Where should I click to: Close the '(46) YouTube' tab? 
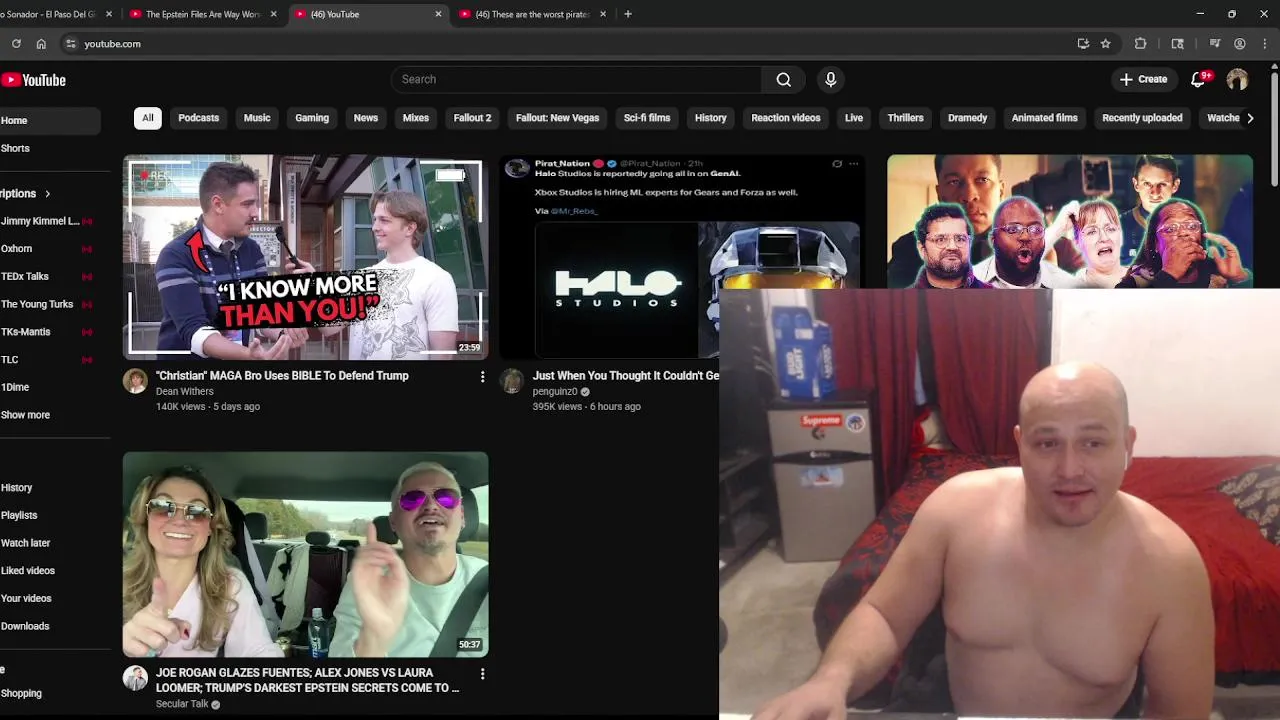point(438,14)
